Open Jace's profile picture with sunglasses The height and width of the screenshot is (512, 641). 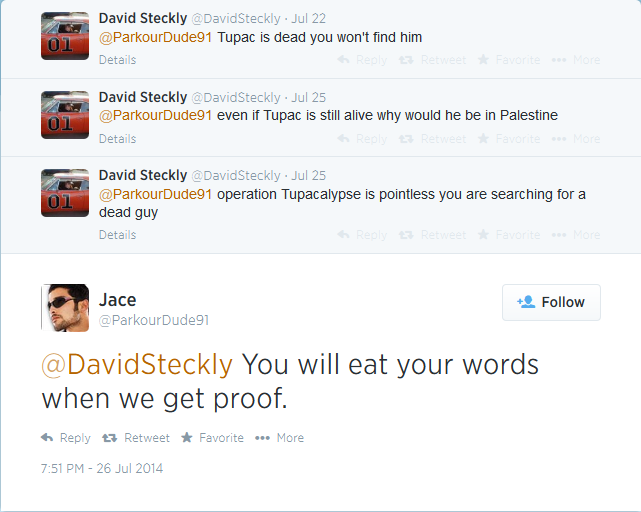(x=65, y=308)
